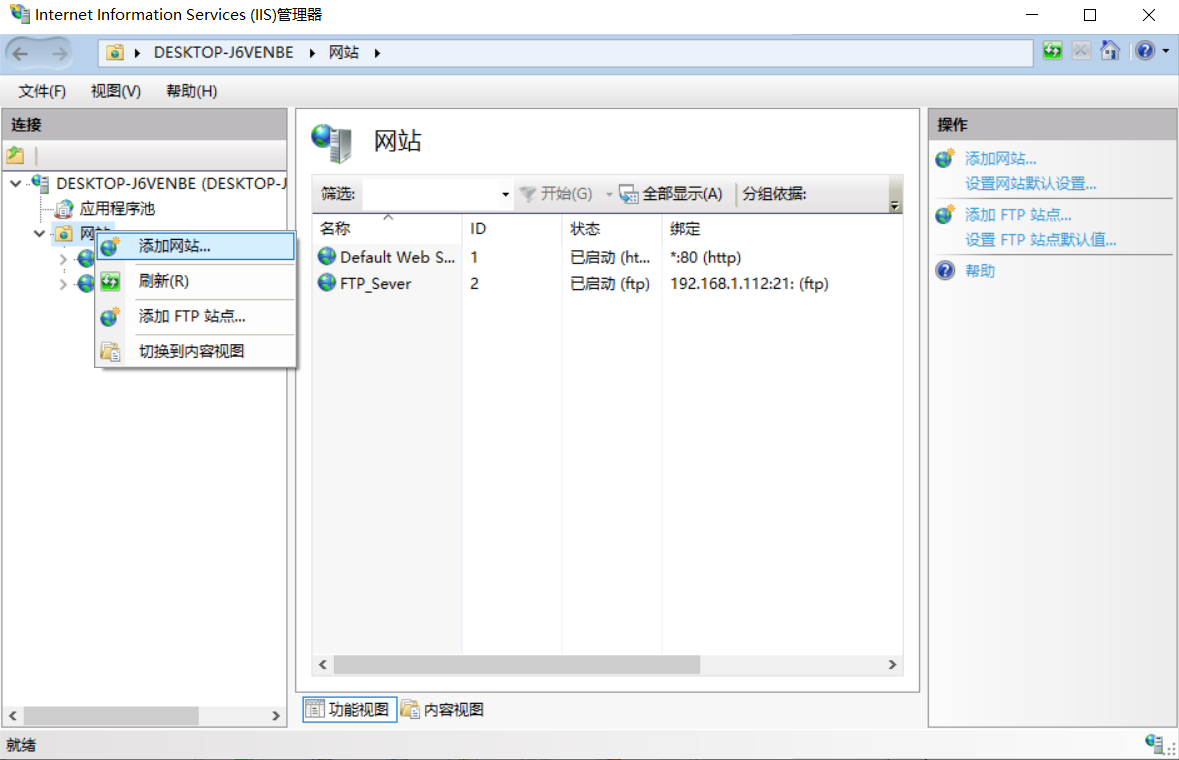
Task: Choose 添加 FTP 站点... from context menu
Action: point(195,316)
